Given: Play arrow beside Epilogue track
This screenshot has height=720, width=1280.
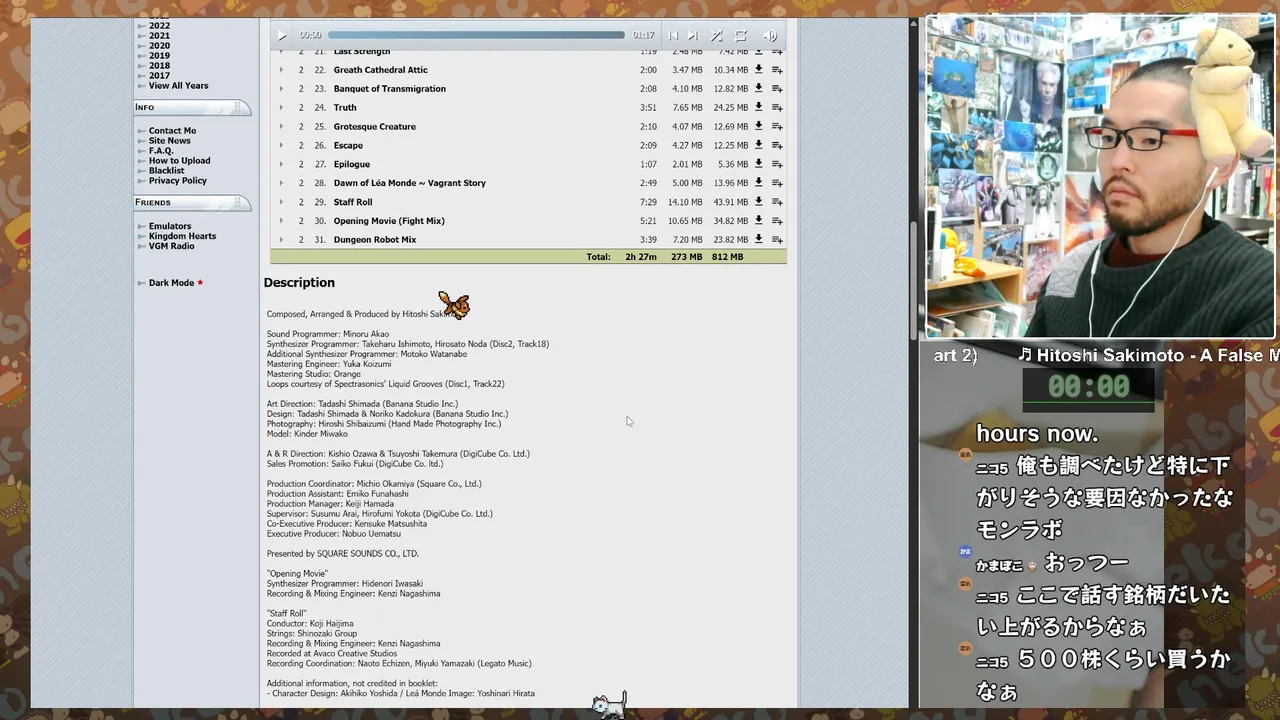Looking at the screenshot, I should [x=281, y=165].
